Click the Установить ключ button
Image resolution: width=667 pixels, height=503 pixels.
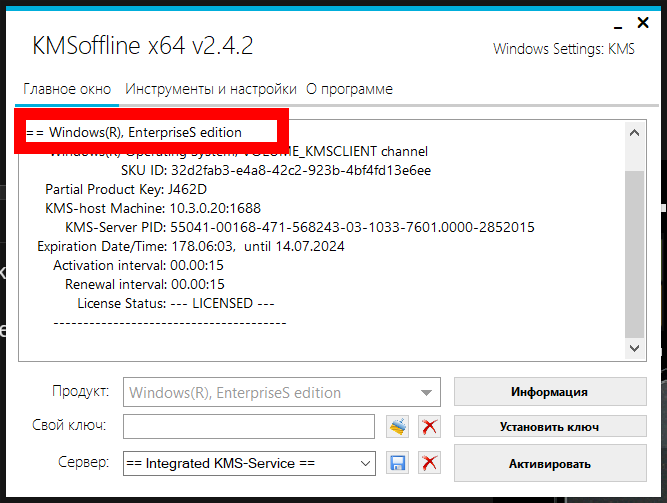(x=550, y=426)
